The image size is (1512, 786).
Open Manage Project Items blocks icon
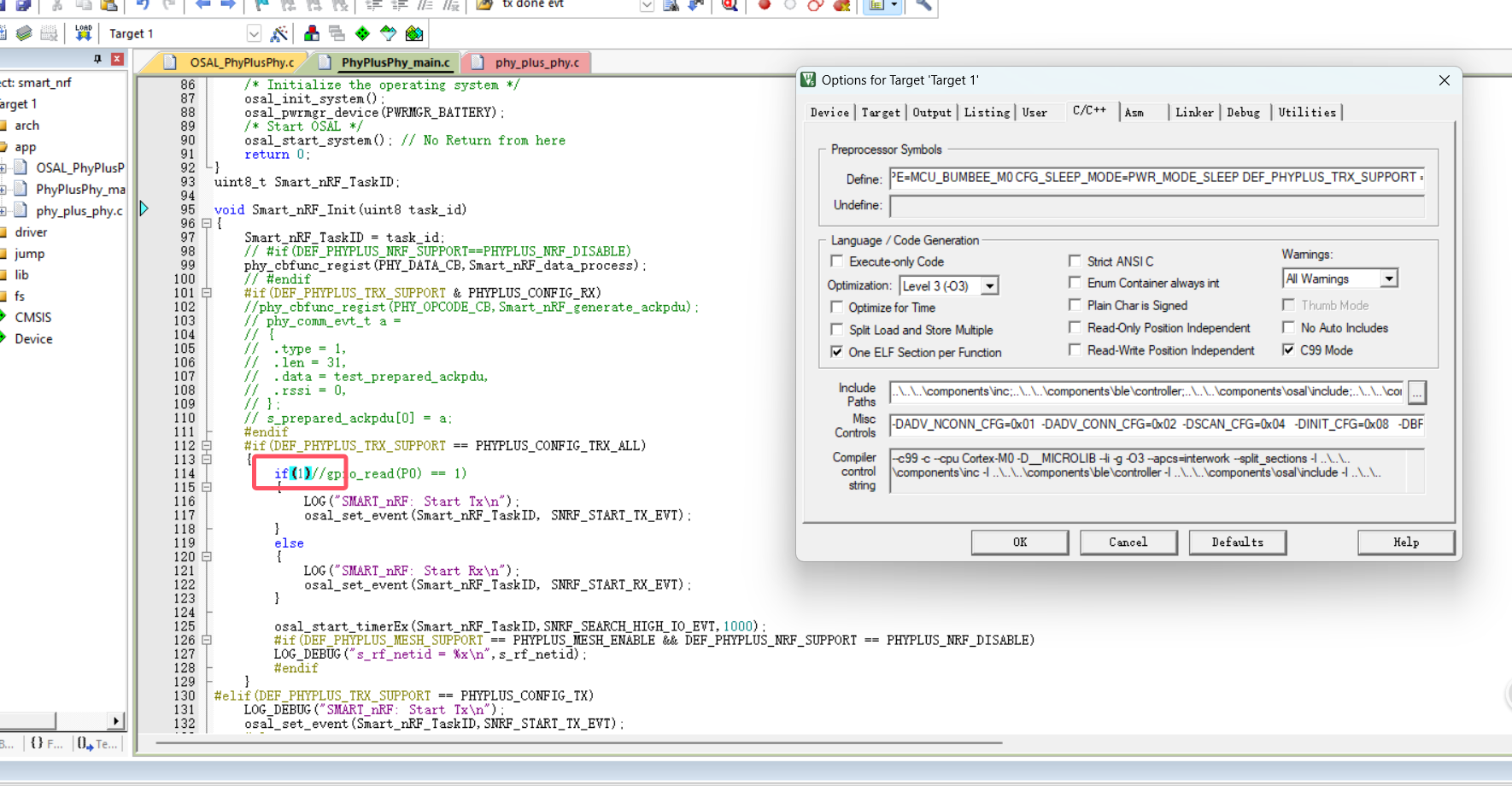(x=312, y=33)
